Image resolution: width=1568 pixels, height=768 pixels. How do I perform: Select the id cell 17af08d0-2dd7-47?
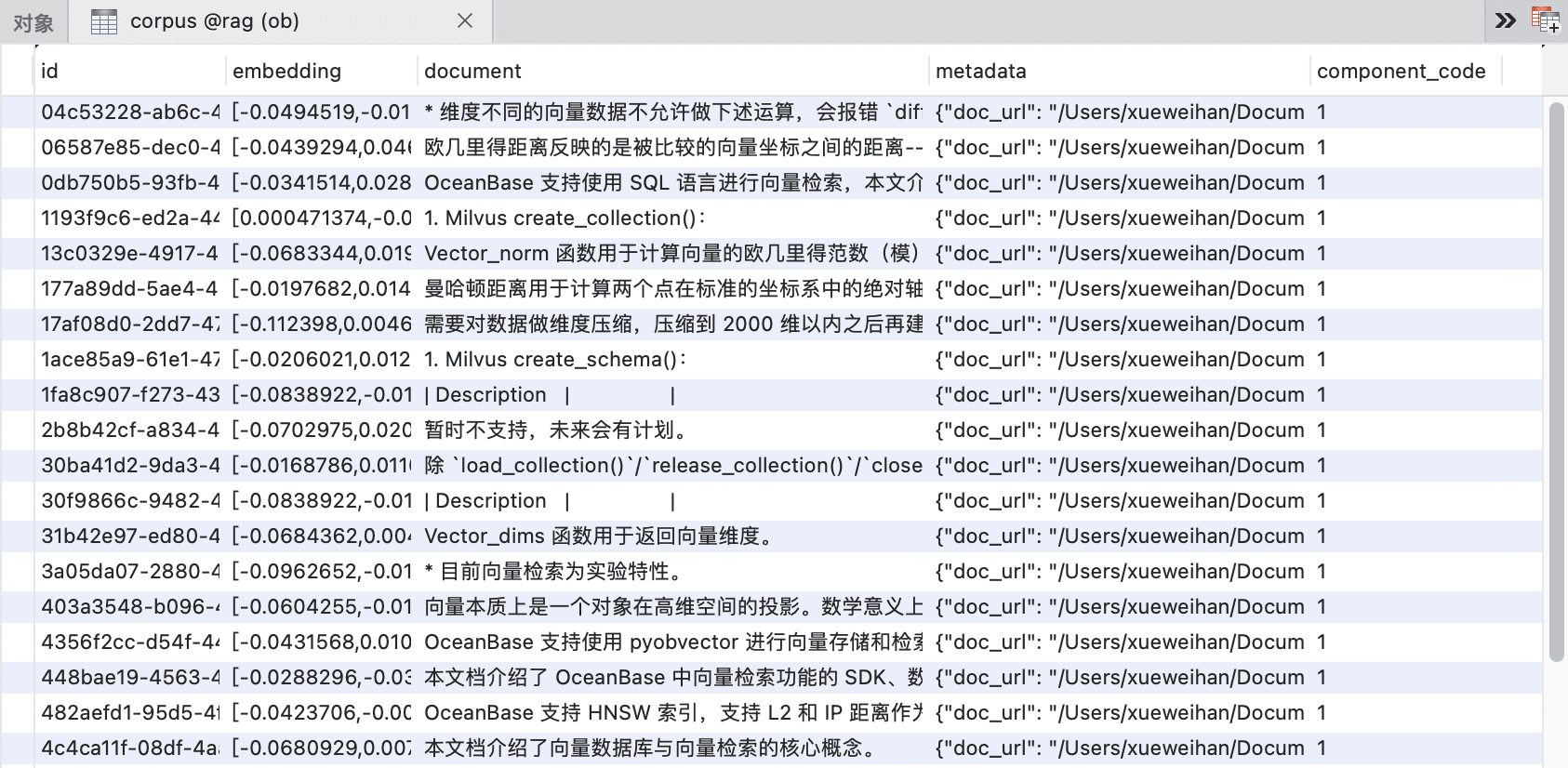point(130,324)
